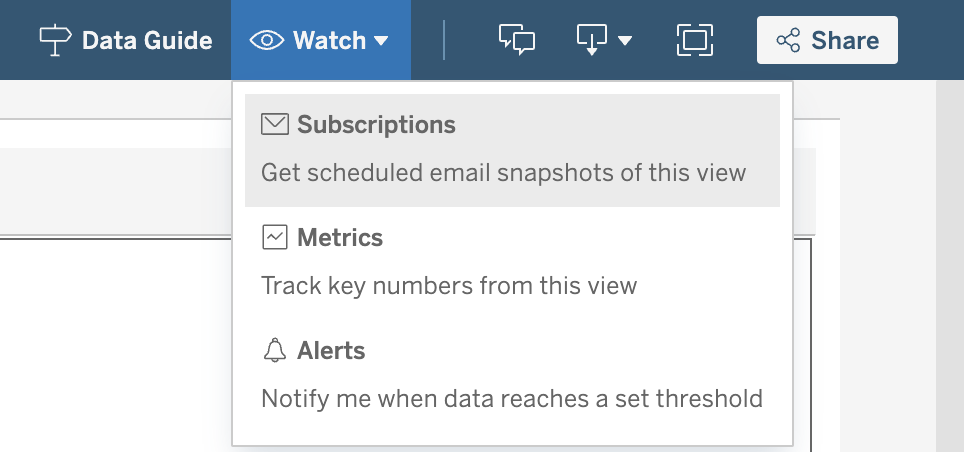Select Alerts menu entry
The image size is (964, 452).
tap(512, 375)
